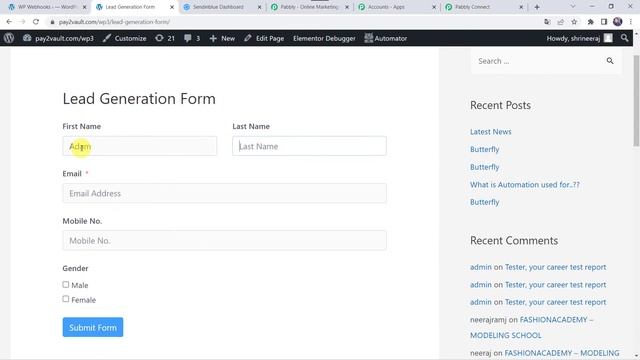Viewport: 640px width, 360px height.
Task: Close the Sendinblue Dashboard tab
Action: click(x=259, y=7)
